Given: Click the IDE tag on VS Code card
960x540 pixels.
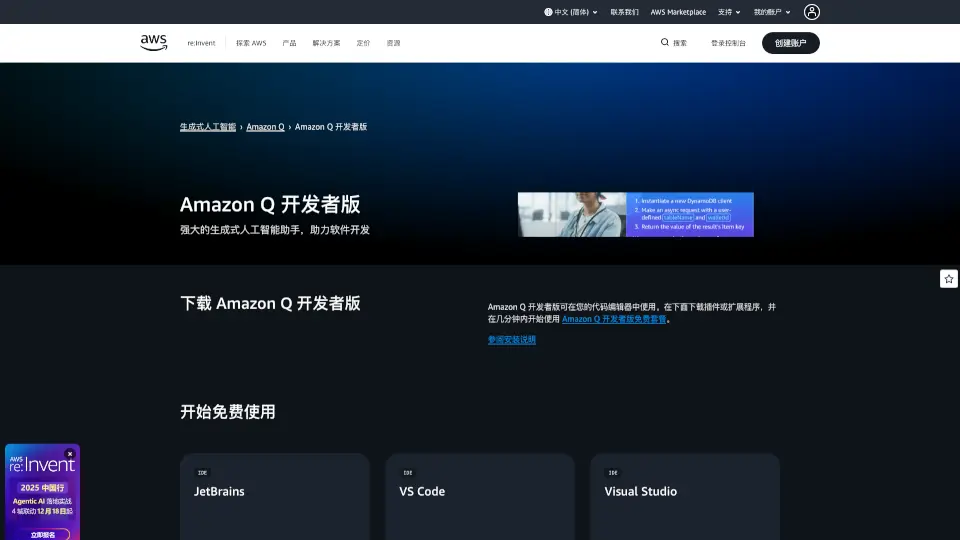Looking at the screenshot, I should pos(408,473).
